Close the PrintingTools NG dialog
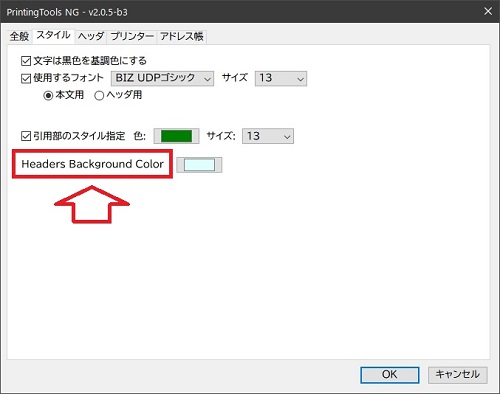 (488, 11)
